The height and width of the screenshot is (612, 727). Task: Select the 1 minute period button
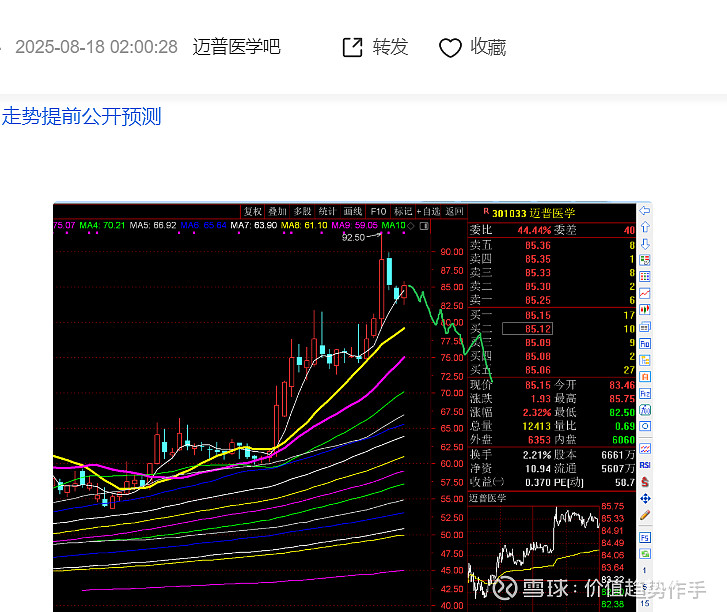(644, 570)
